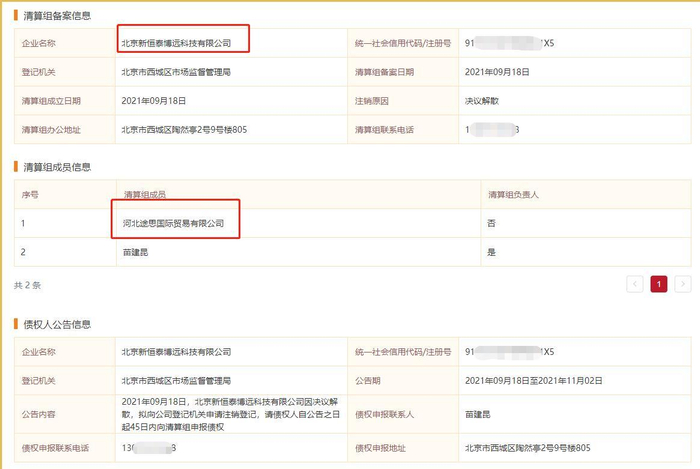The width and height of the screenshot is (700, 469).
Task: Click the 共 2 条 record count
Action: click(27, 285)
